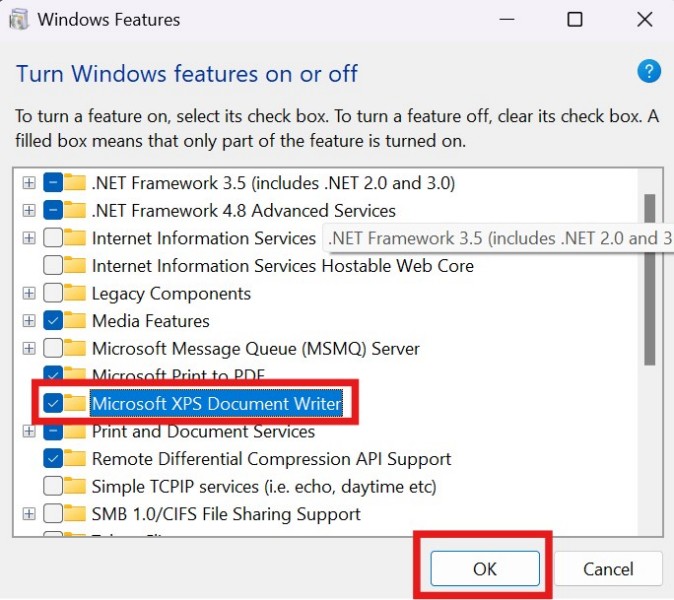The image size is (674, 600).
Task: Uncheck the Microsoft XPS Document Writer checkbox
Action: pyautogui.click(x=53, y=403)
